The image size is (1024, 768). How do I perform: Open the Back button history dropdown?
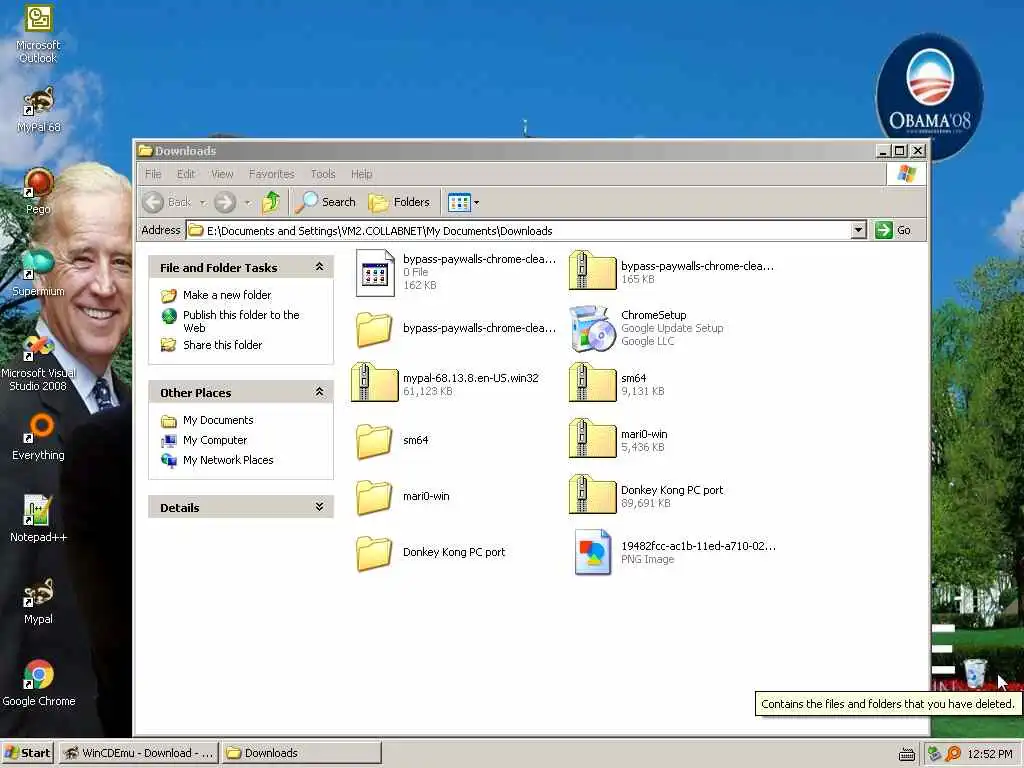203,203
